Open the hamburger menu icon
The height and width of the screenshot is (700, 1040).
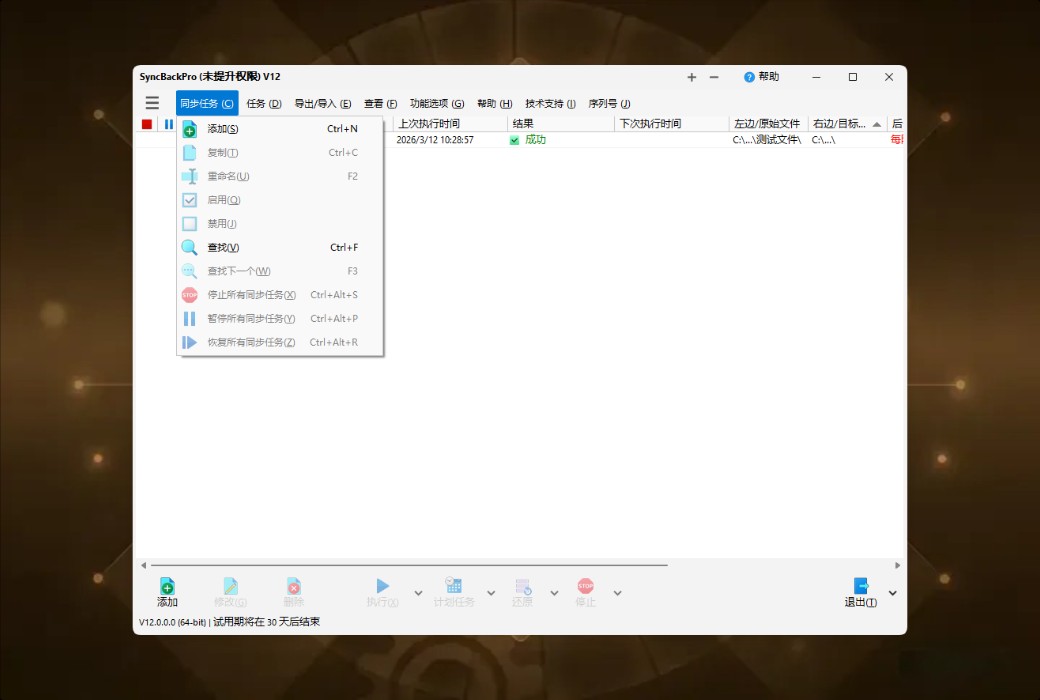[152, 102]
